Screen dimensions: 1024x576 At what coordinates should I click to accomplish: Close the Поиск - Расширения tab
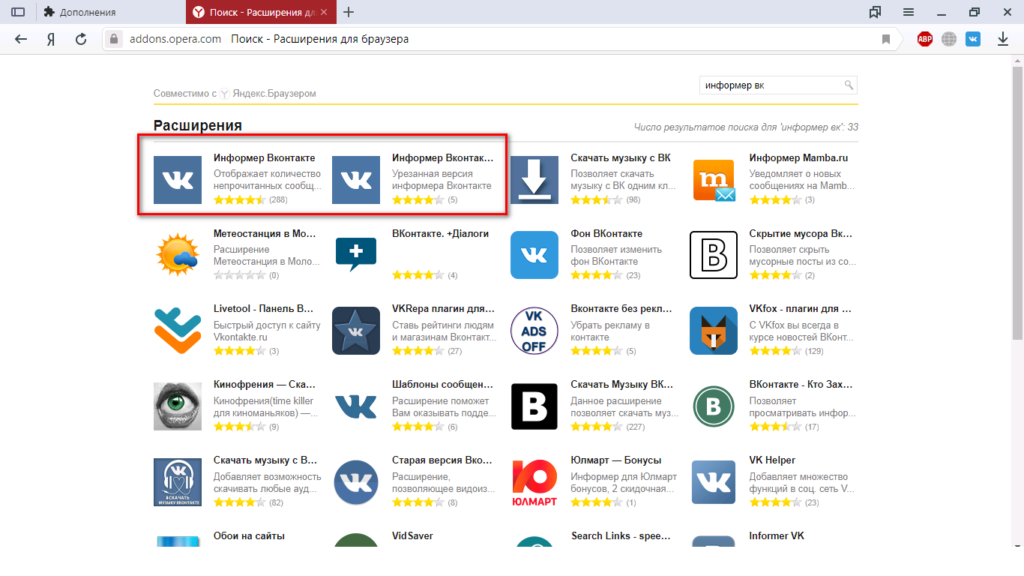(x=324, y=12)
